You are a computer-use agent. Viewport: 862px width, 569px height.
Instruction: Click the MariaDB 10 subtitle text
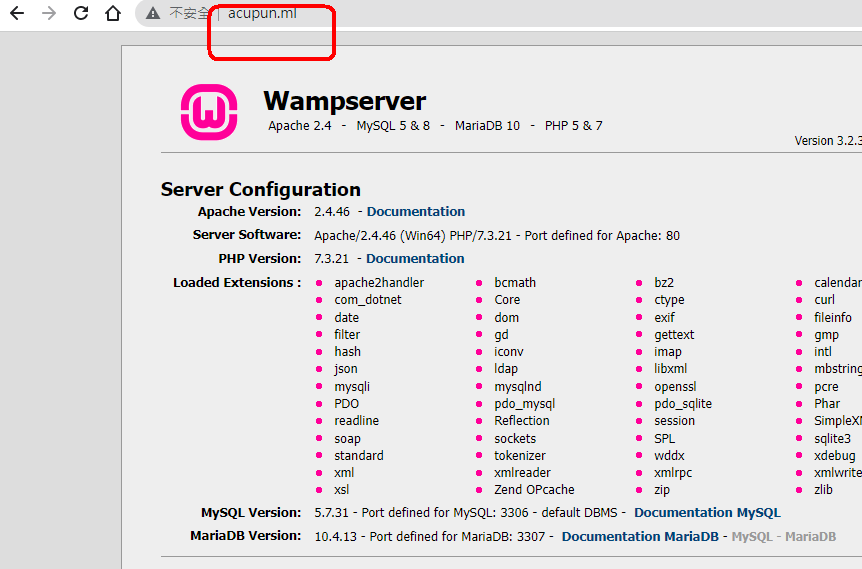[487, 126]
